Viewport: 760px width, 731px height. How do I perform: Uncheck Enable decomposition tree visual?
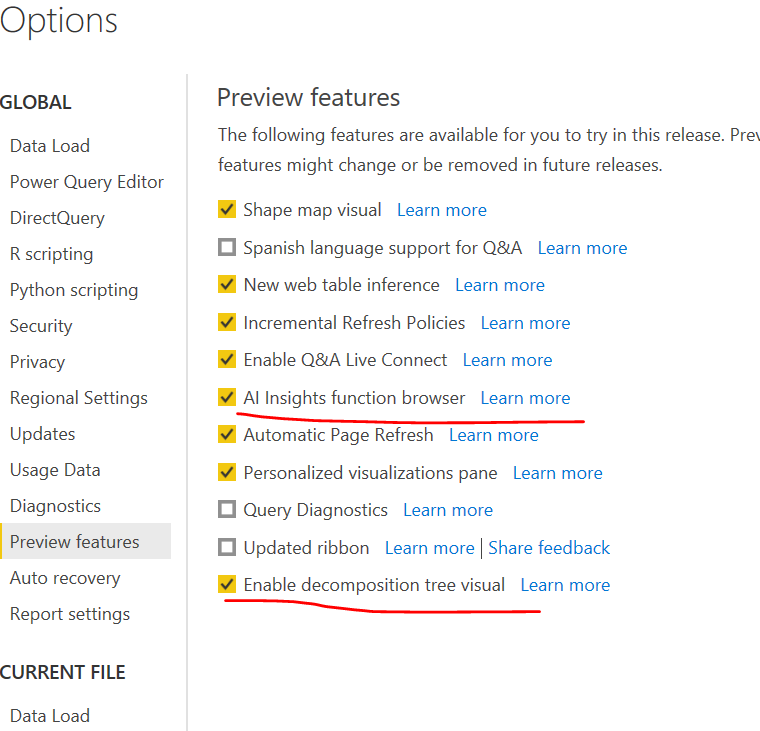point(227,585)
